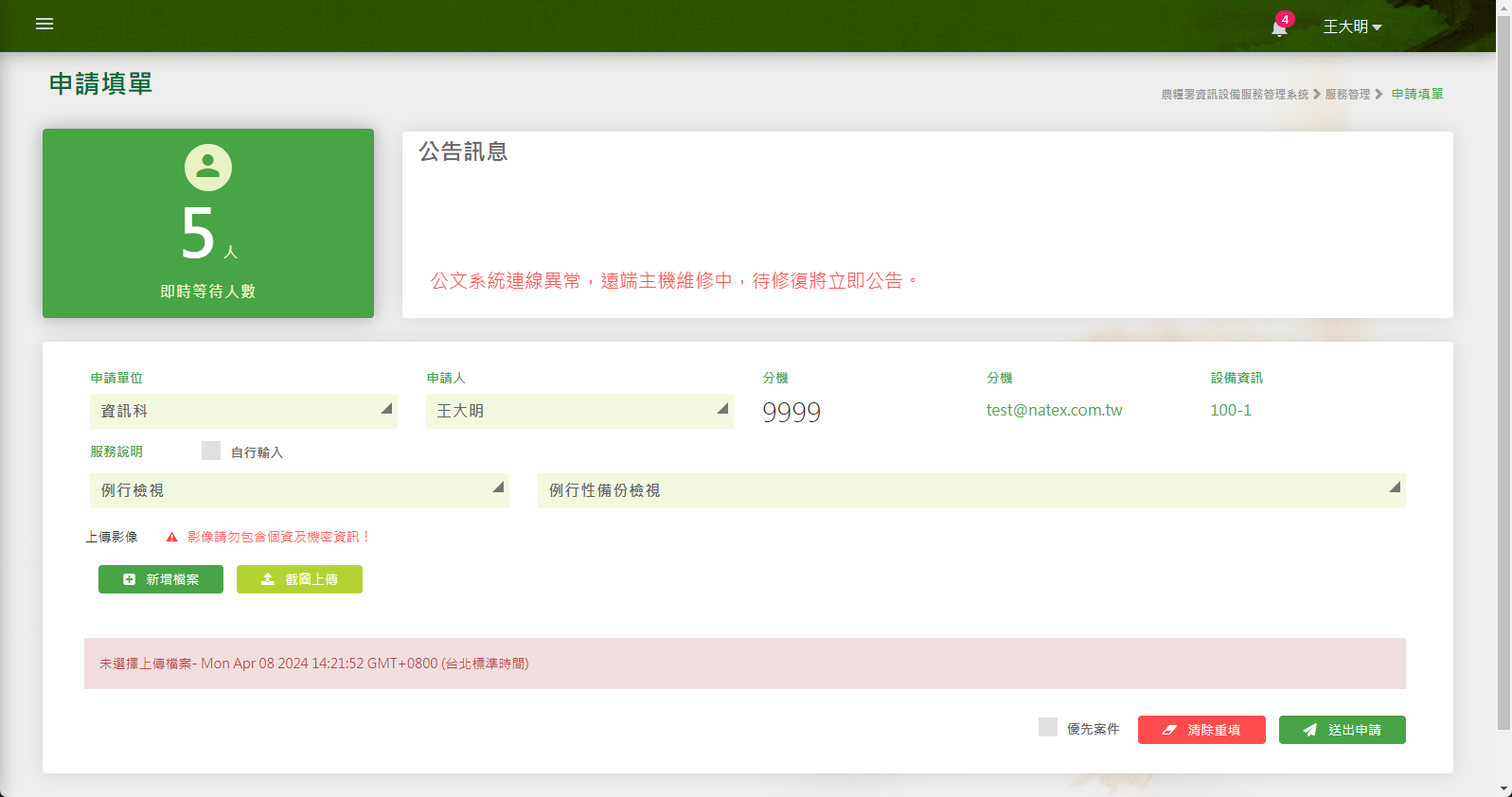The width and height of the screenshot is (1512, 797).
Task: Open the 王大明 user menu
Action: (x=1352, y=27)
